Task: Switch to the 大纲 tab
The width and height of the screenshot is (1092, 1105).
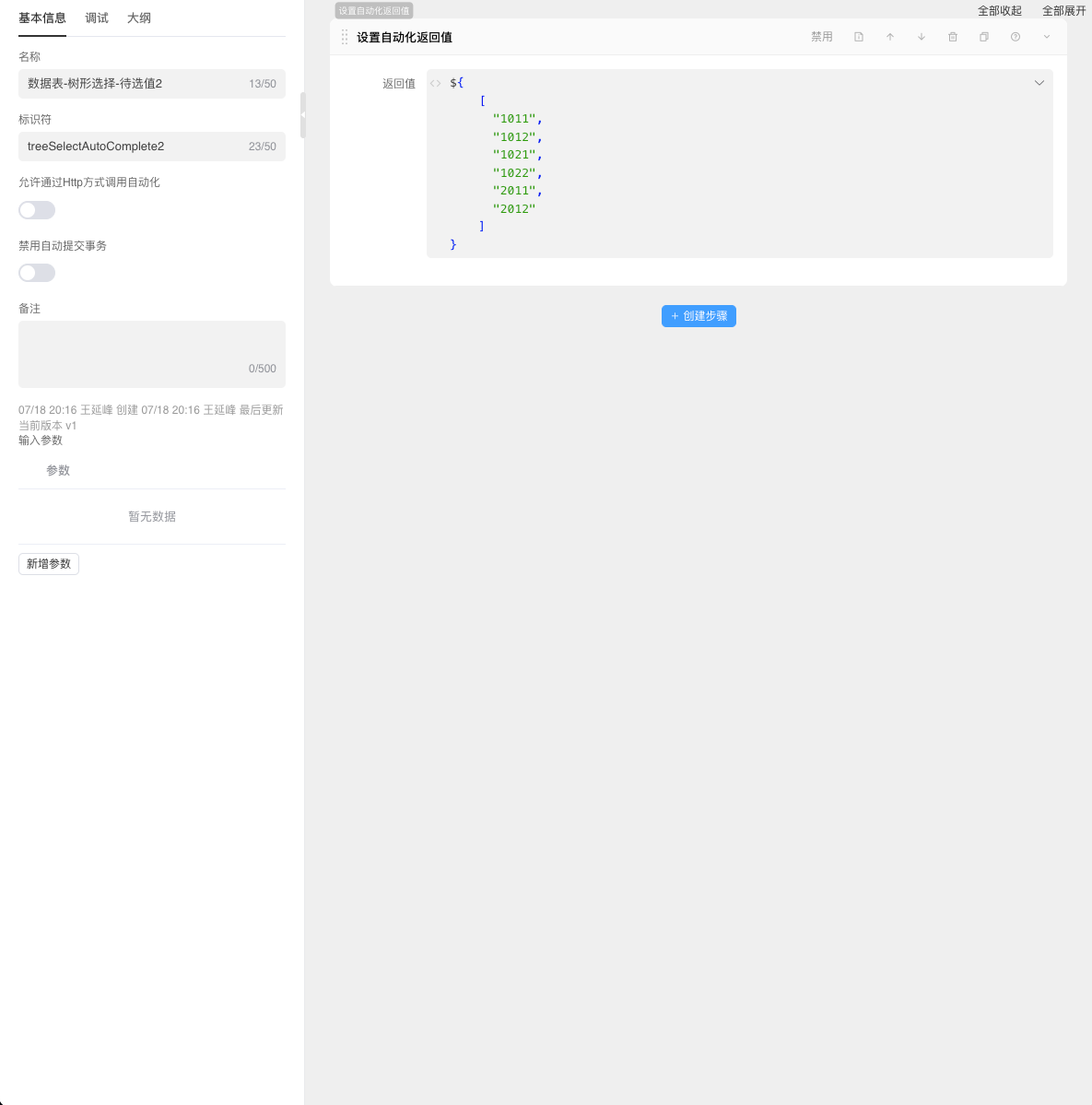Action: point(139,18)
